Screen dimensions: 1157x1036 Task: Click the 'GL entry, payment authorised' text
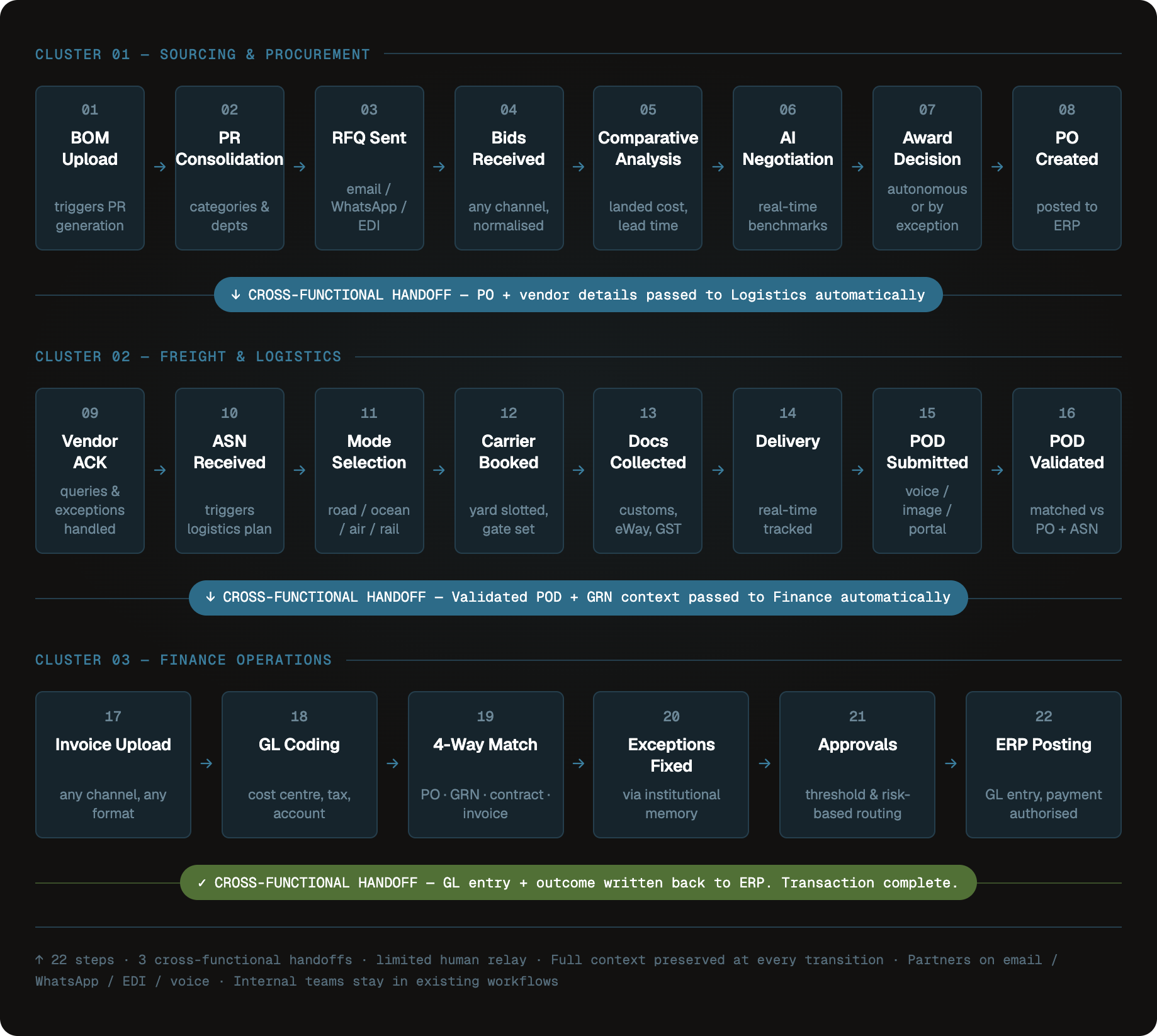coord(1044,804)
